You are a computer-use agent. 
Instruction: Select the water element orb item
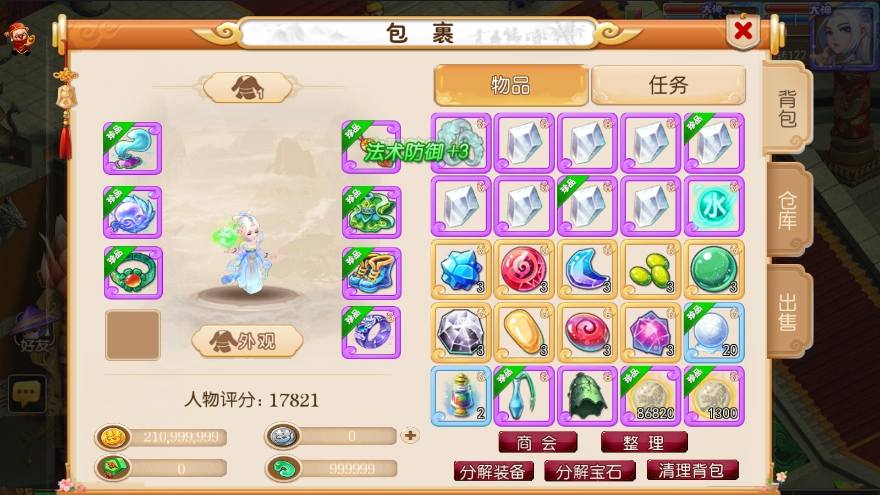coord(714,206)
